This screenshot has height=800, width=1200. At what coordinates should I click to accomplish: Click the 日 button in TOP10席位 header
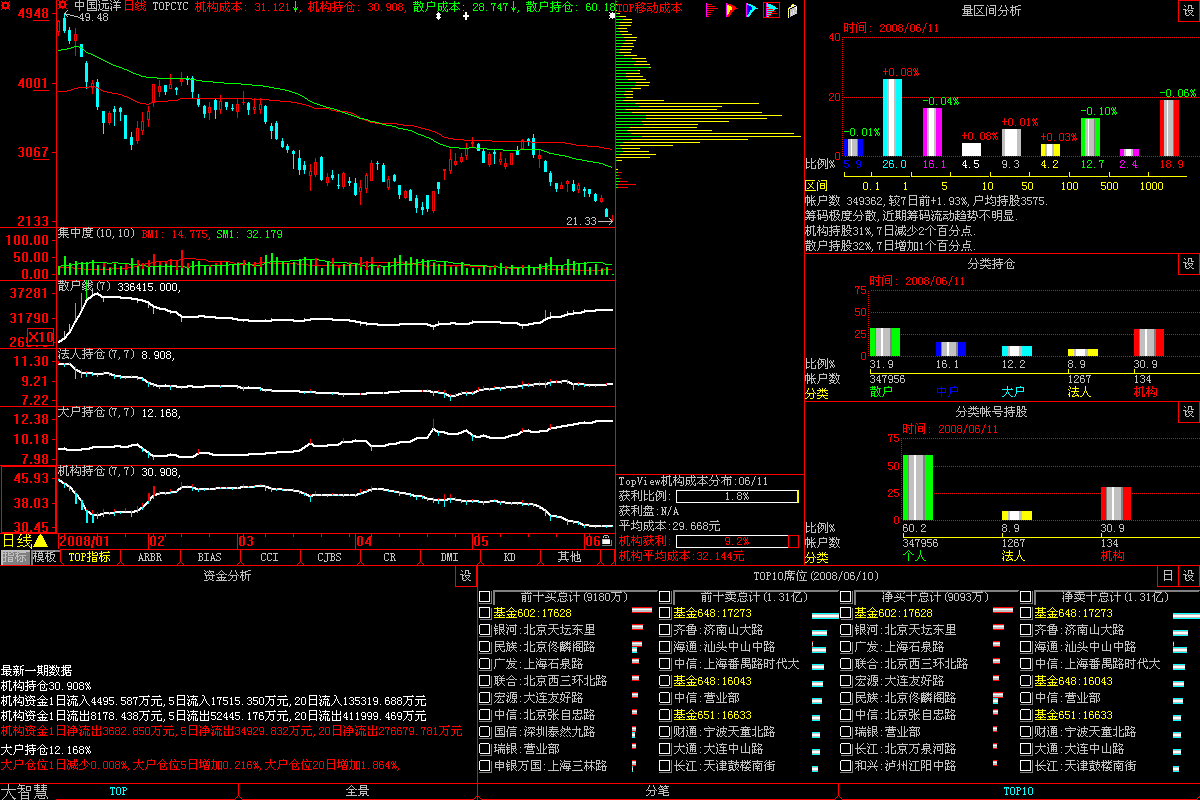1168,576
